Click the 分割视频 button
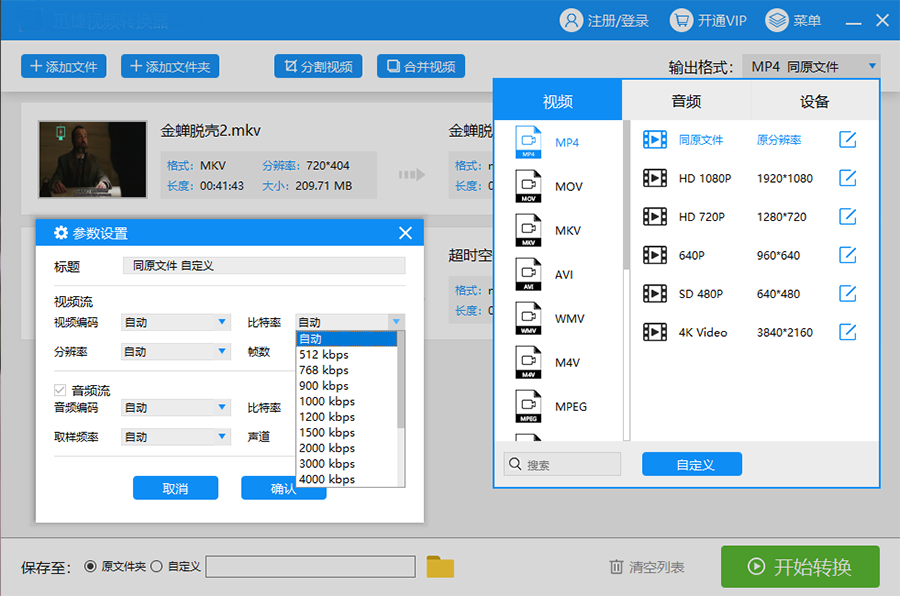900x596 pixels. click(318, 66)
